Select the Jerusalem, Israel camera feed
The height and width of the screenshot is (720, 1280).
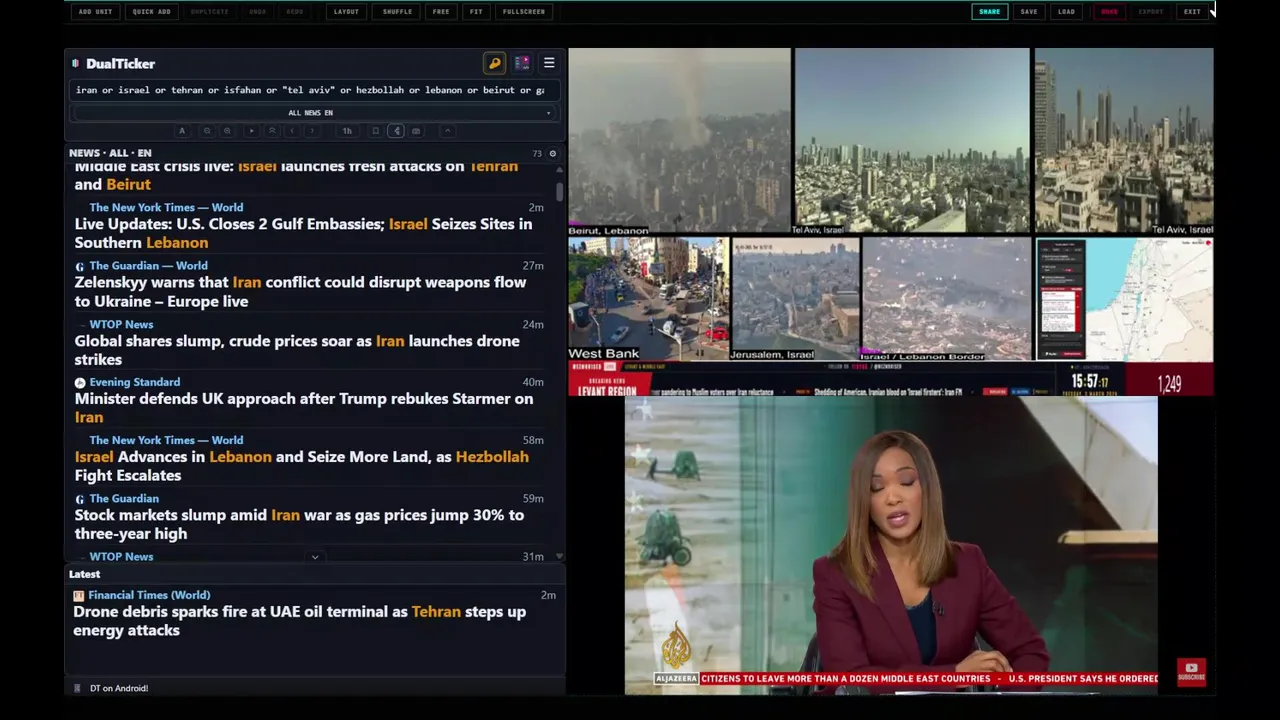[795, 299]
